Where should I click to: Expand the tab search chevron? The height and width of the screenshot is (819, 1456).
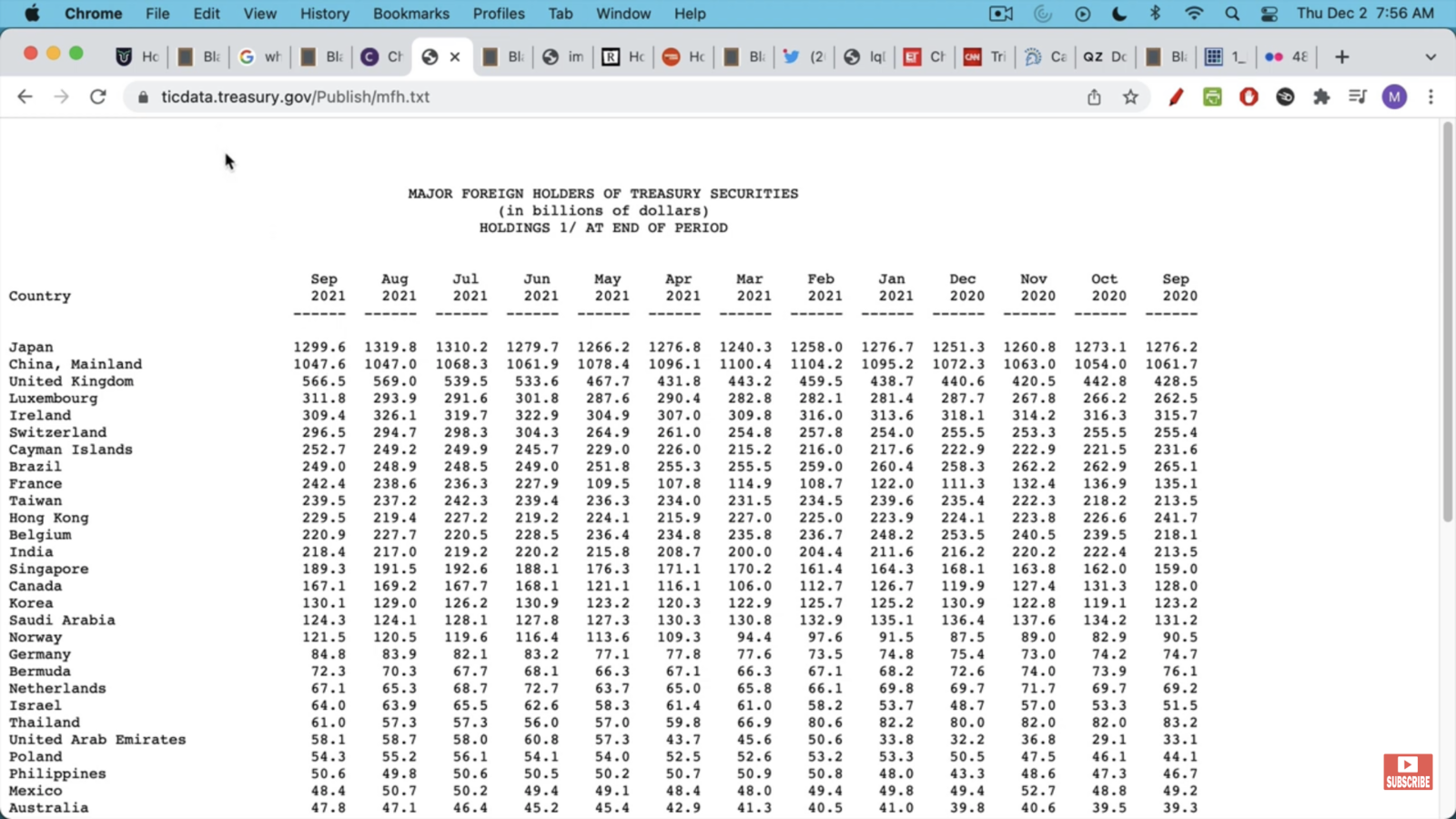(1431, 56)
